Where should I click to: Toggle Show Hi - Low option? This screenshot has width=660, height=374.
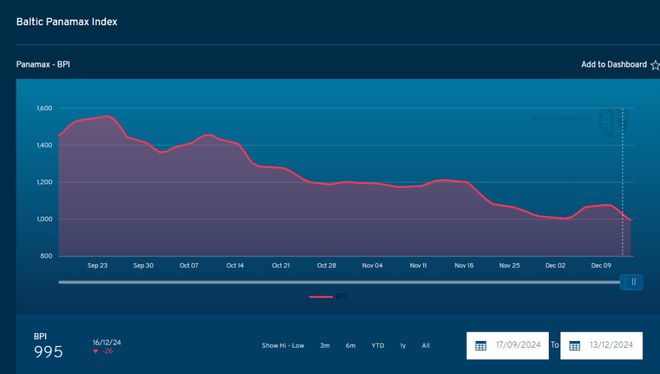pyautogui.click(x=283, y=345)
